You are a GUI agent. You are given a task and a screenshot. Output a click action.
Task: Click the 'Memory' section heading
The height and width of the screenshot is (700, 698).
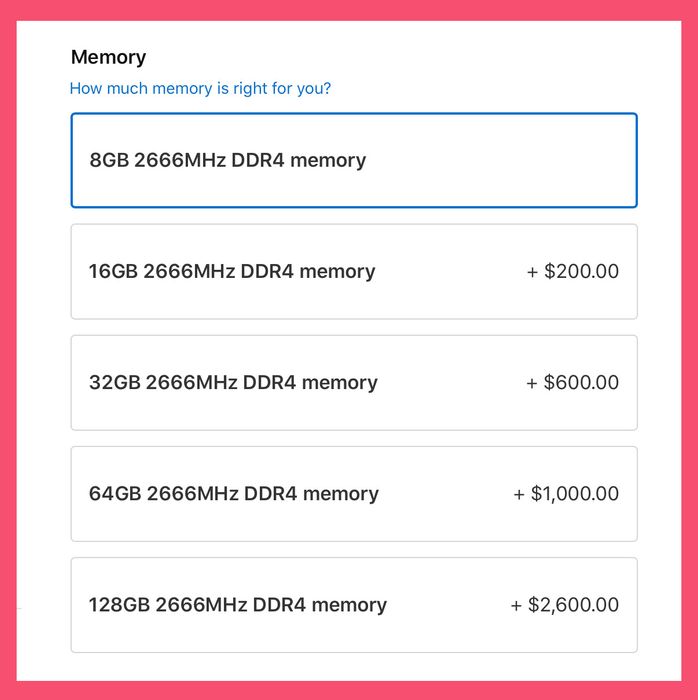(x=108, y=57)
